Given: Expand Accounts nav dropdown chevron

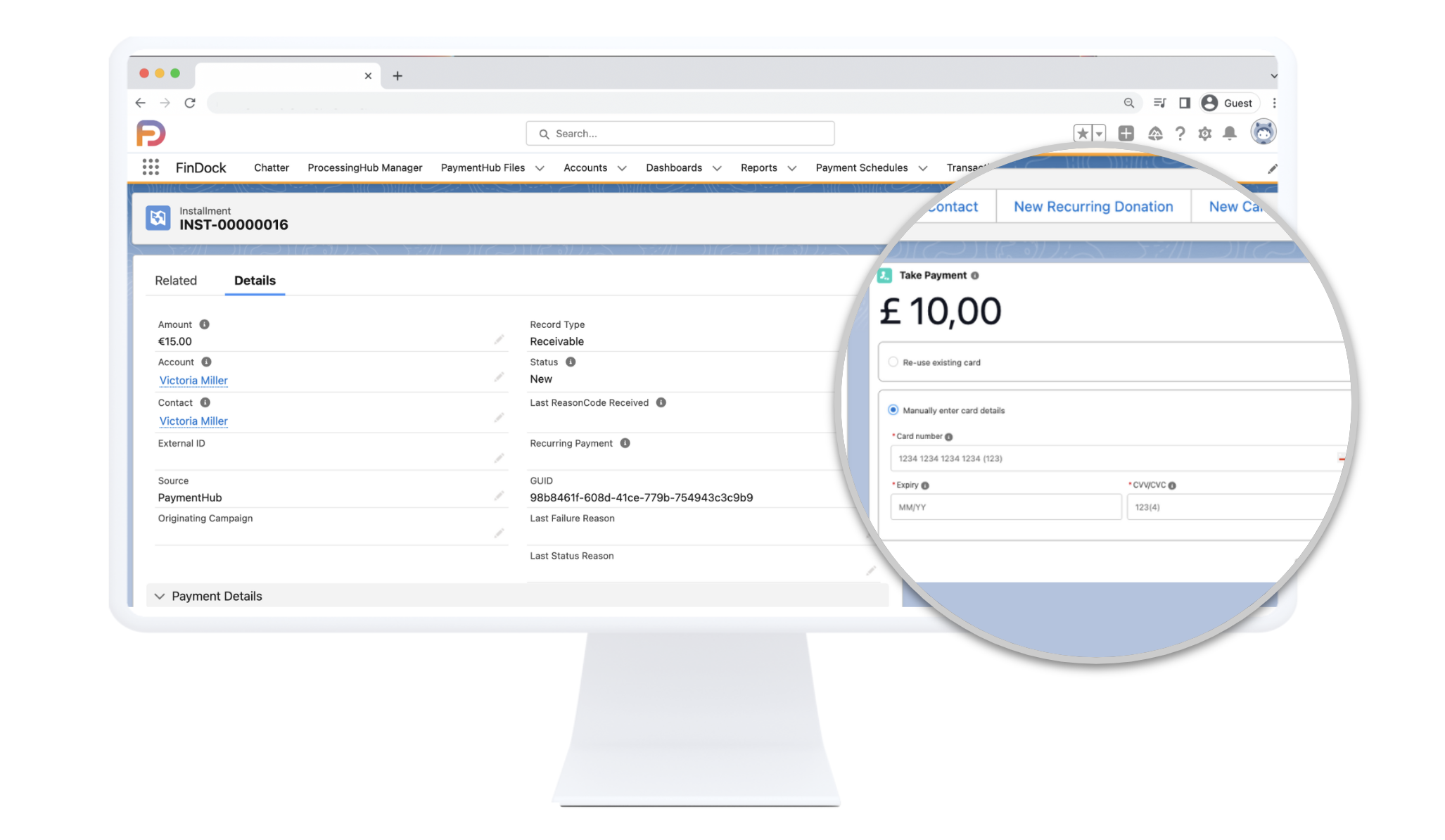Looking at the screenshot, I should (x=622, y=168).
